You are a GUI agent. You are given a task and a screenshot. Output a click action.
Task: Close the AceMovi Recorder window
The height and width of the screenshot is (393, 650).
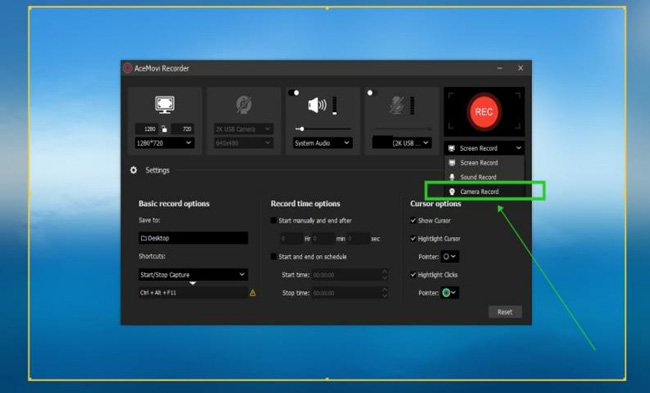[520, 68]
